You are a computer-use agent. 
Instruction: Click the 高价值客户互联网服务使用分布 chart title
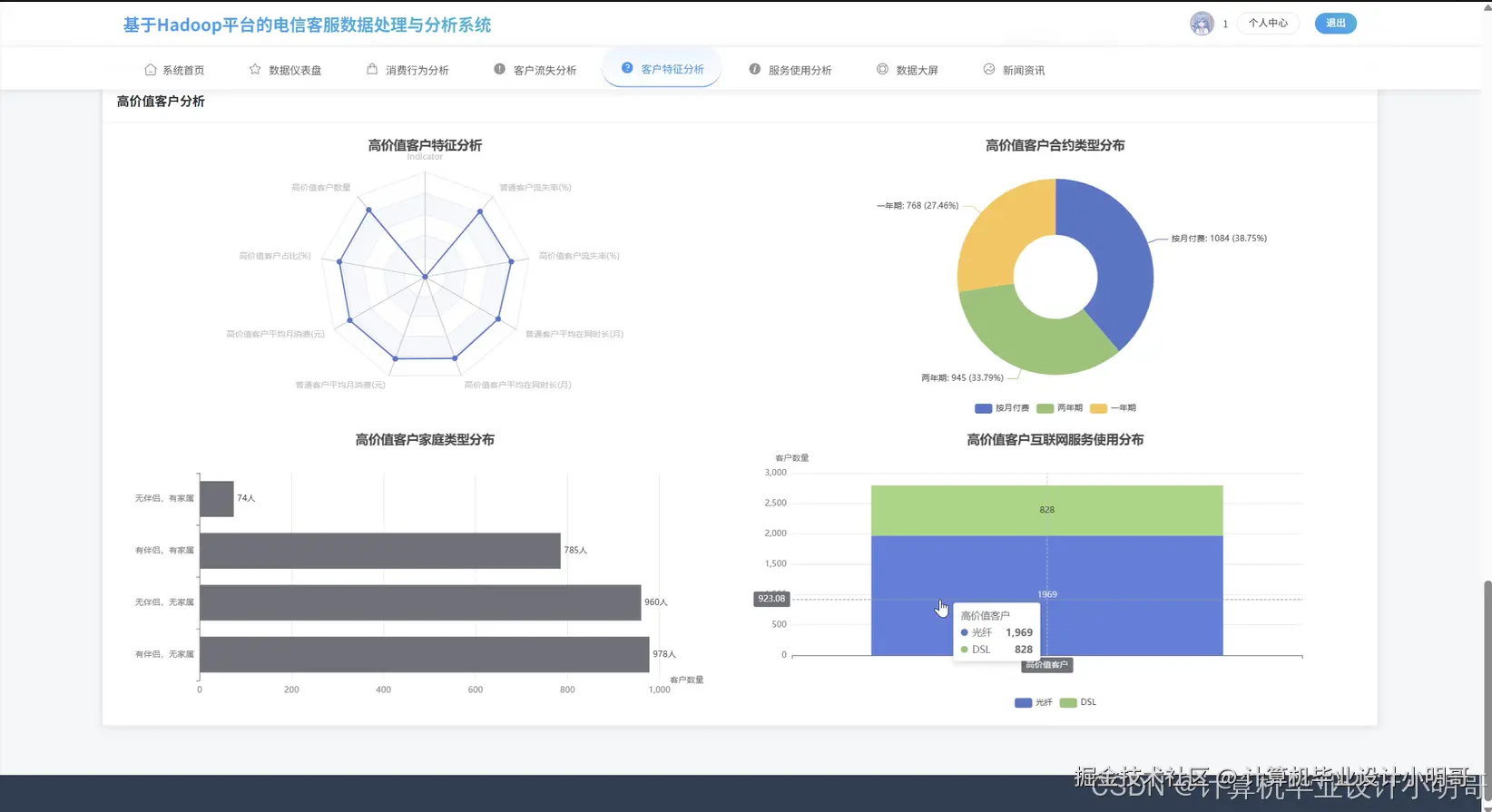[x=1055, y=440]
